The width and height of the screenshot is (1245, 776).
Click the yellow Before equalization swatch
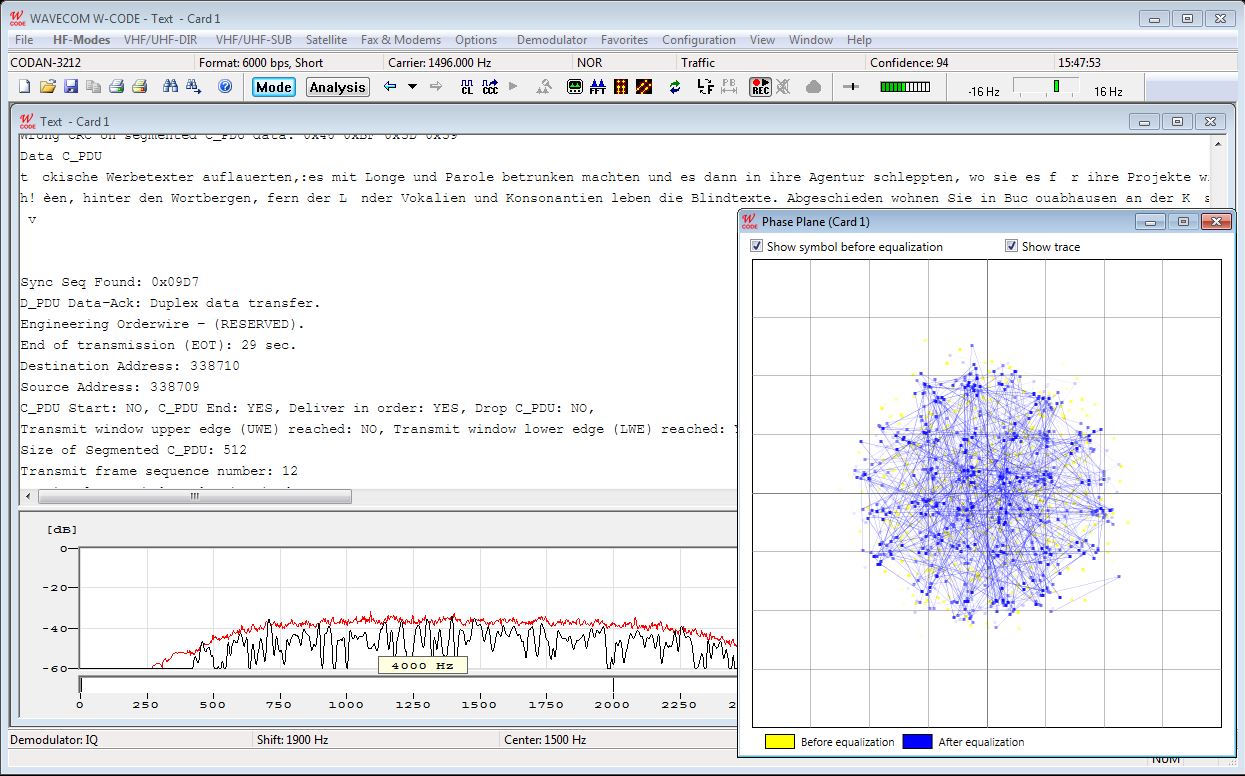(x=780, y=741)
